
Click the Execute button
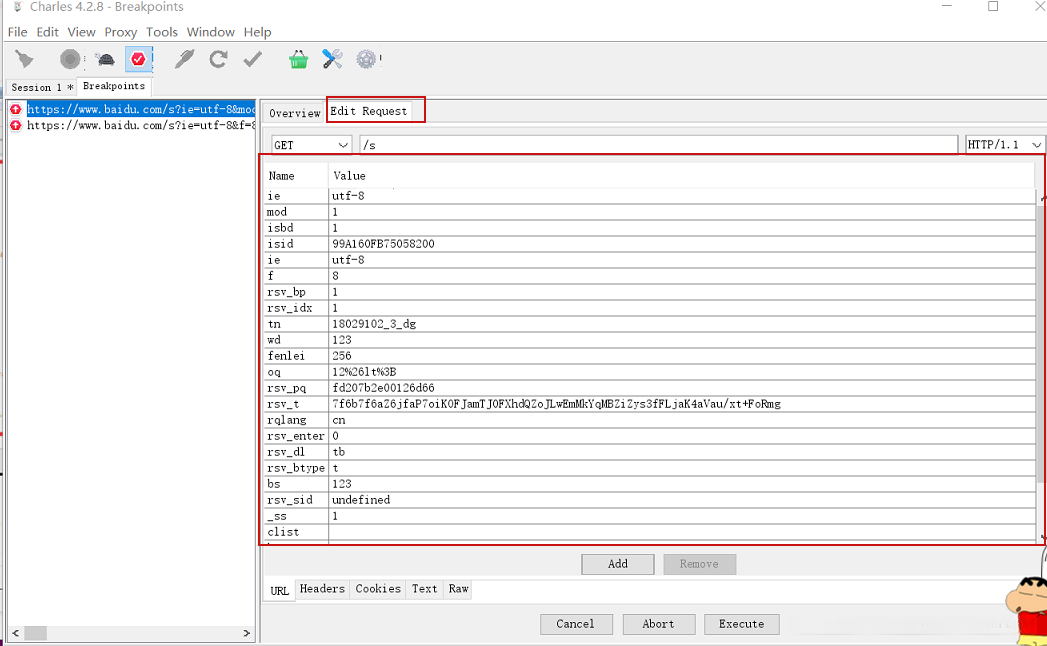tap(741, 624)
